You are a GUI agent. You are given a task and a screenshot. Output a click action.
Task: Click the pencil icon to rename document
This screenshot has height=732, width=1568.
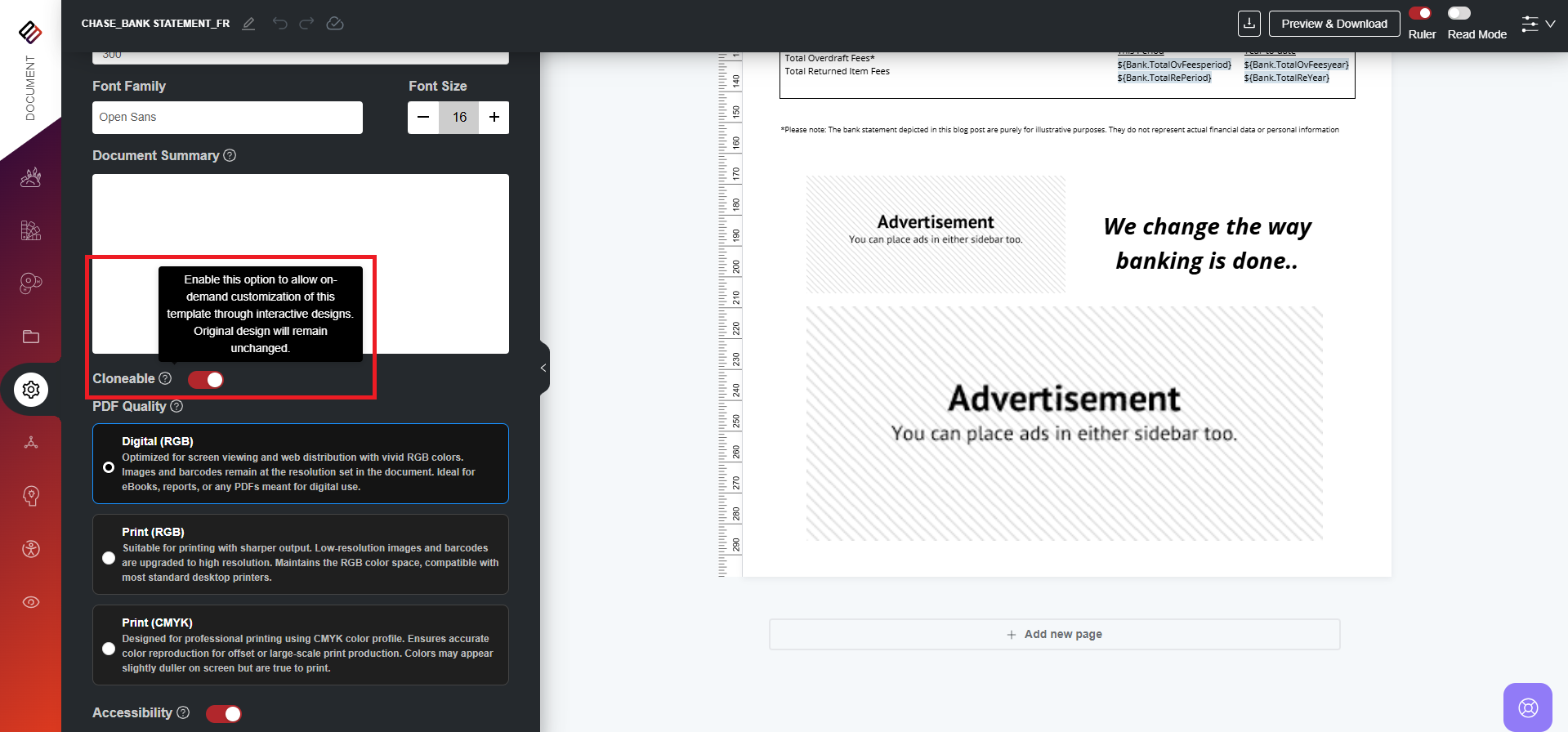click(248, 24)
